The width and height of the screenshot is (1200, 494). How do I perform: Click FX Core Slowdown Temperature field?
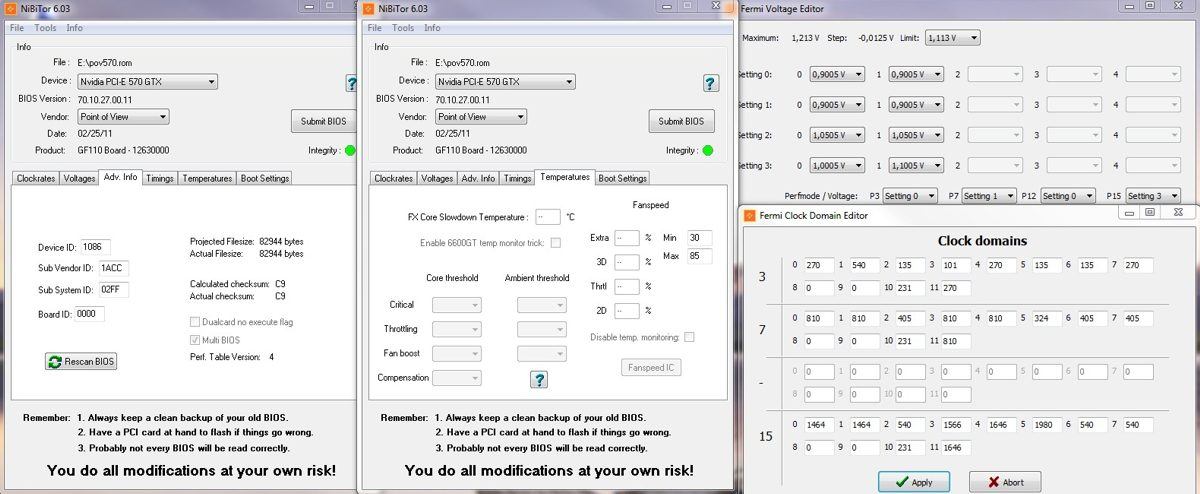pos(548,217)
